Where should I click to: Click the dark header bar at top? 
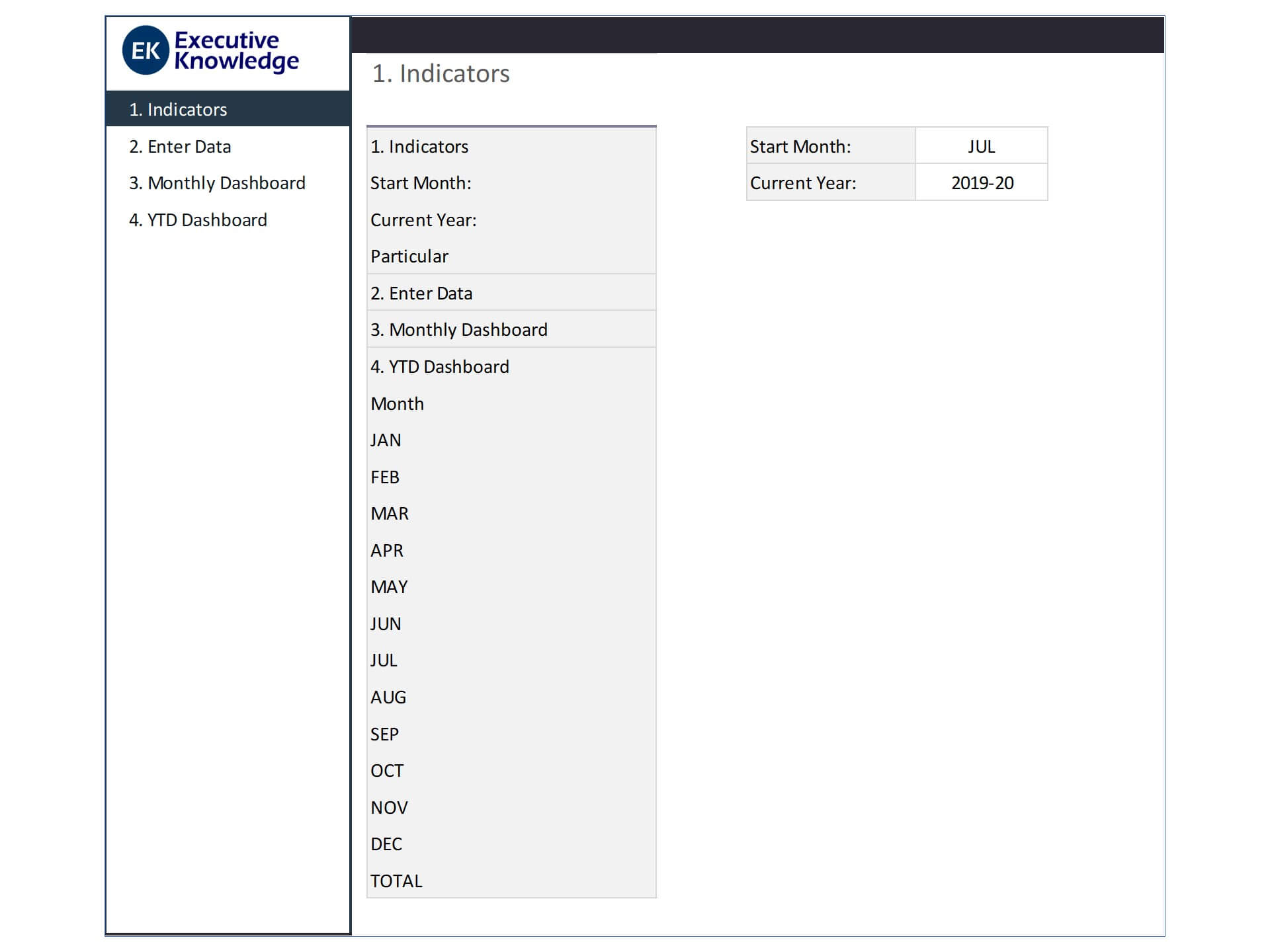pos(757,34)
